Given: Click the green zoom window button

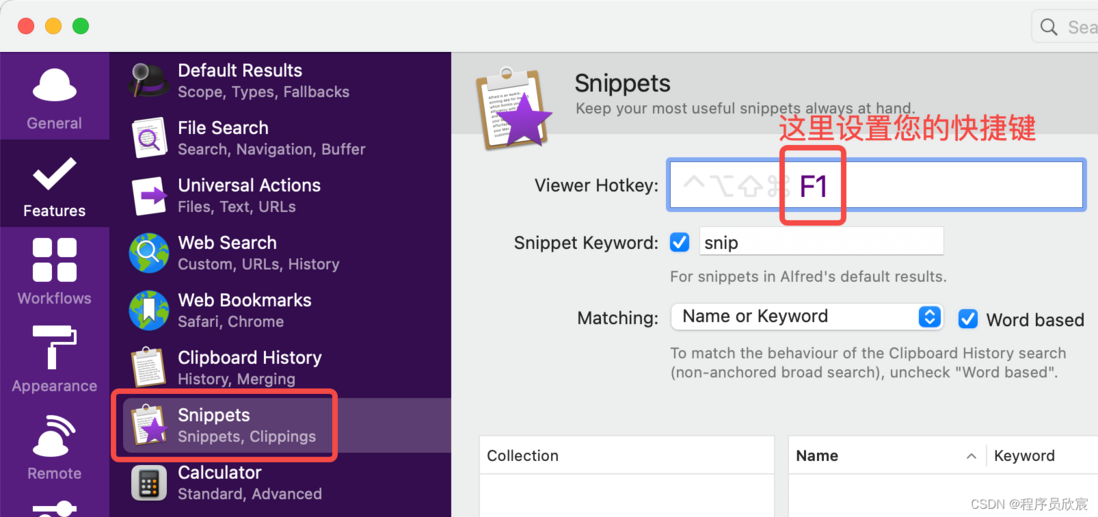Looking at the screenshot, I should 81,27.
